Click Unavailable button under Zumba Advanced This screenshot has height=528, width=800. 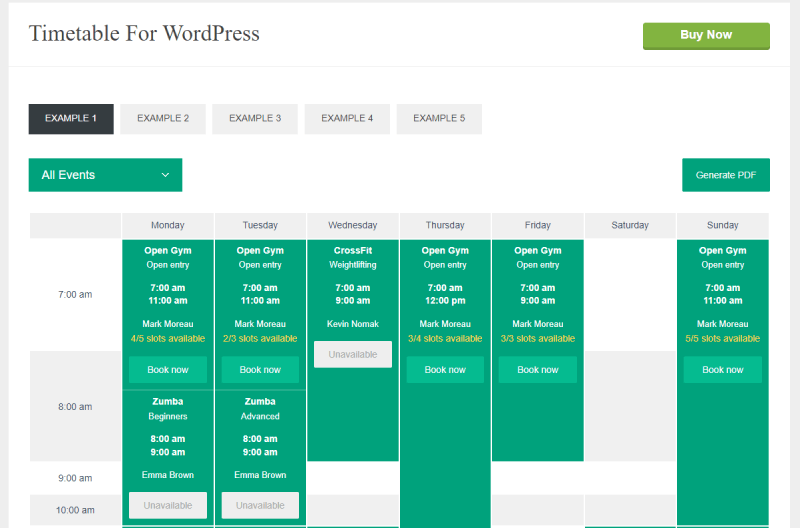click(260, 506)
